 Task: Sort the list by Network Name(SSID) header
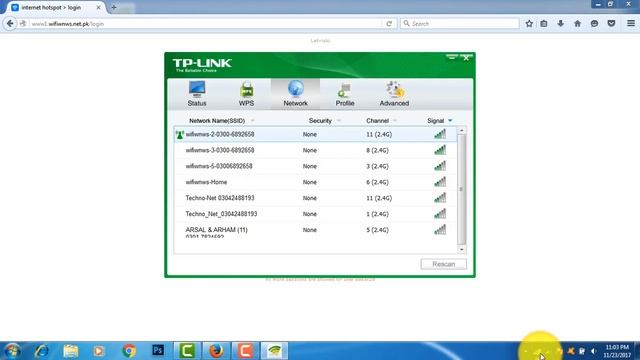pyautogui.click(x=217, y=121)
